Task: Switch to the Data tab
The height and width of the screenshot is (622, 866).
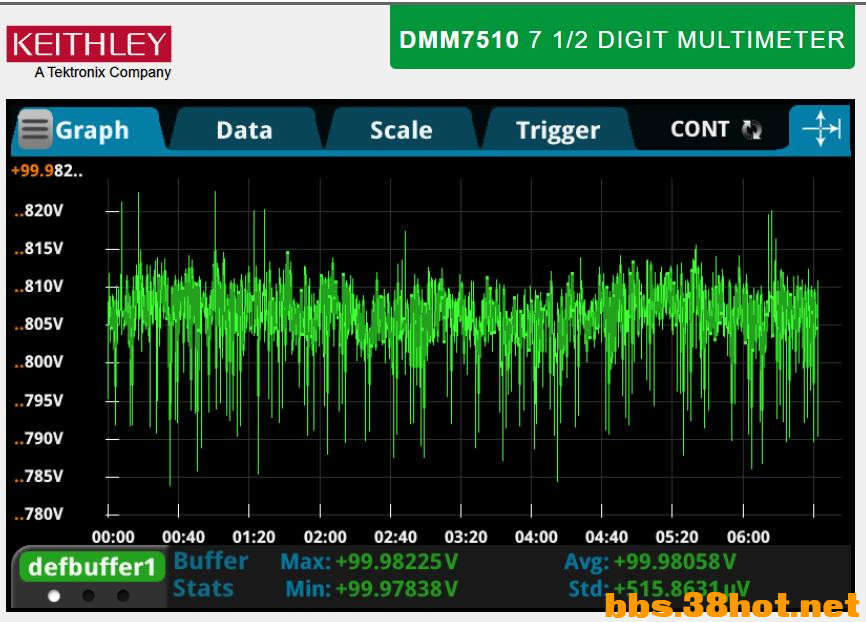Action: coord(244,130)
